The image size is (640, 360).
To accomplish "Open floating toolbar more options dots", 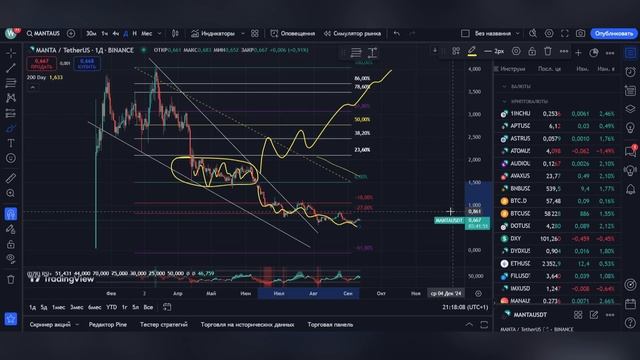I will point(564,51).
